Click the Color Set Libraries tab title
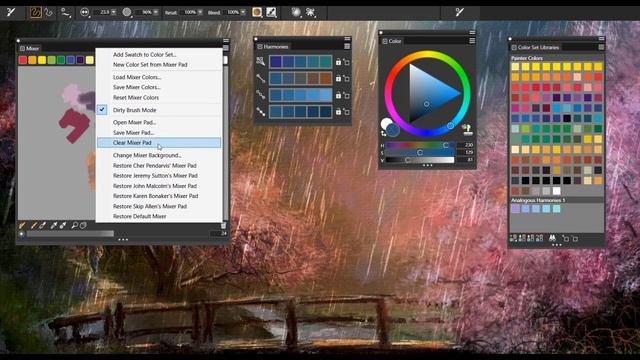Viewport: 640px width, 360px height. click(x=538, y=47)
